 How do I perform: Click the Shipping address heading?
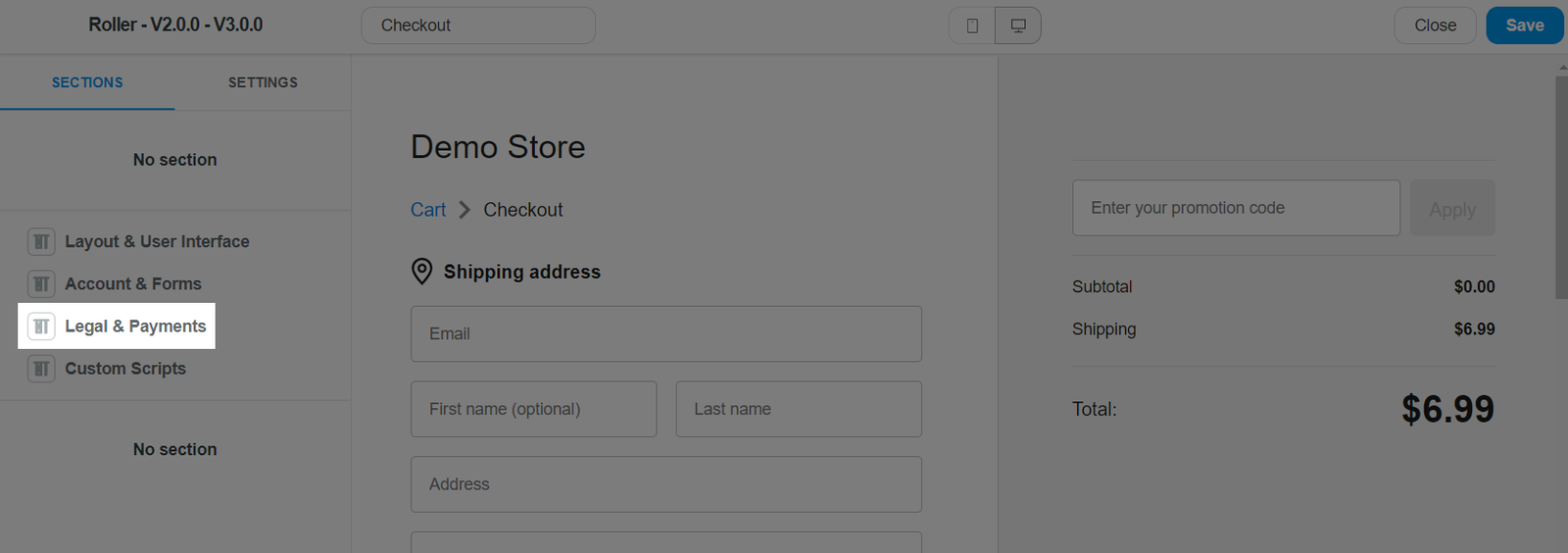coord(522,272)
